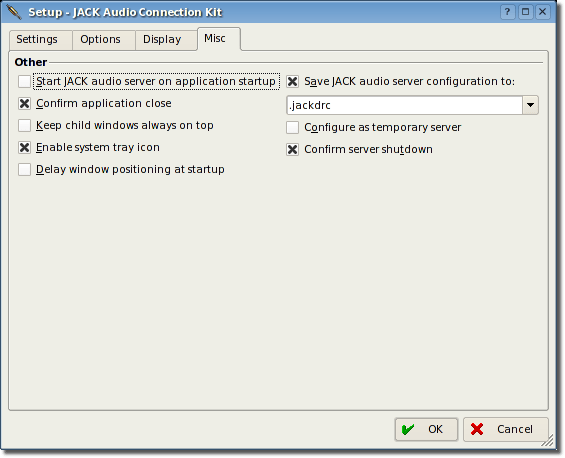Close the Setup dialog window
565x458 pixels.
coord(543,12)
